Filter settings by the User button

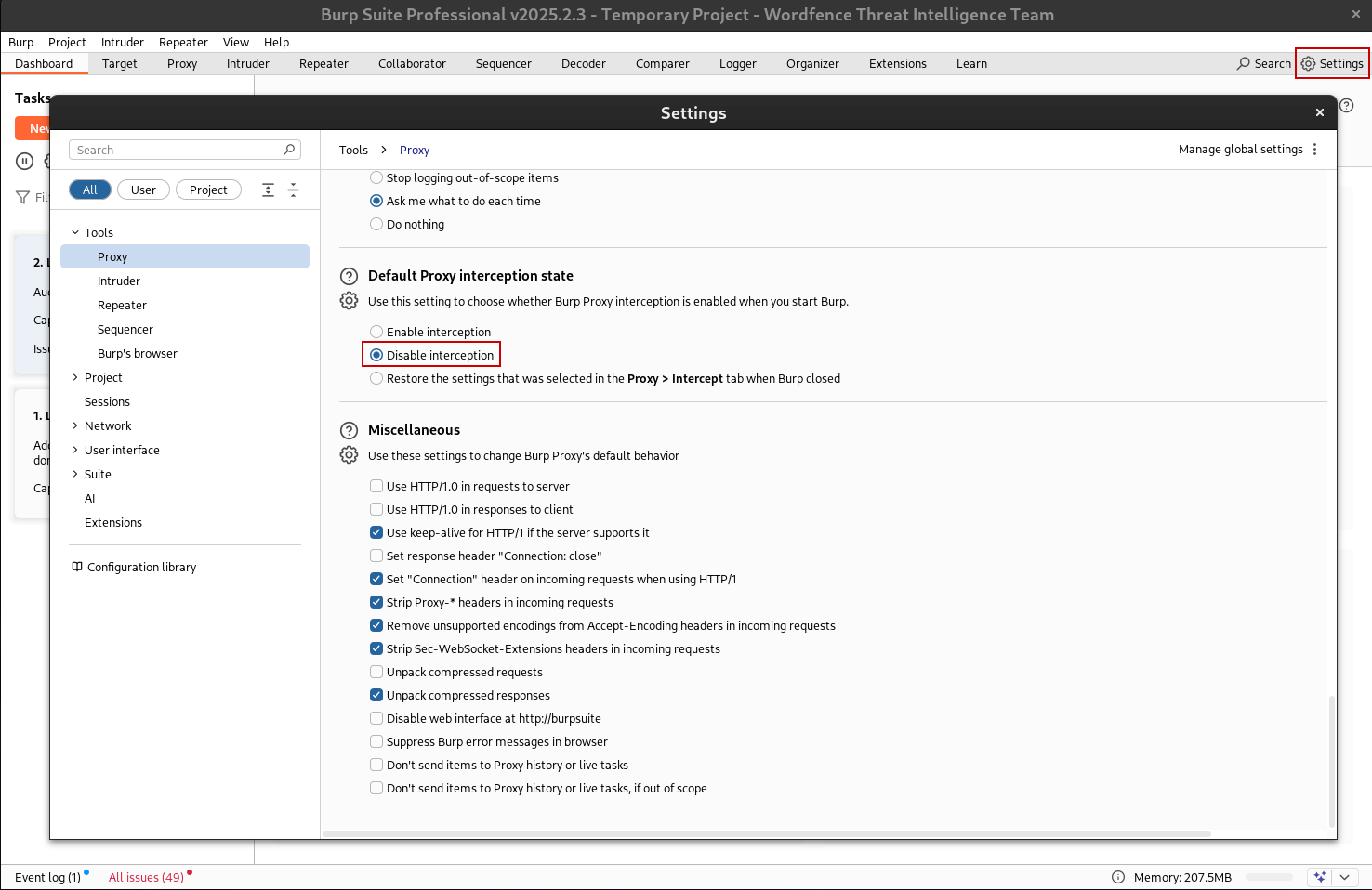143,190
